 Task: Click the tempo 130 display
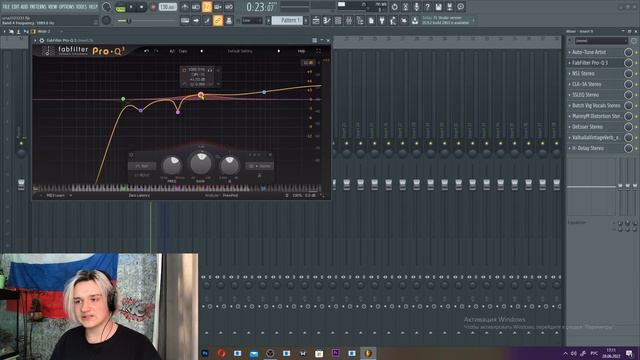(167, 7)
